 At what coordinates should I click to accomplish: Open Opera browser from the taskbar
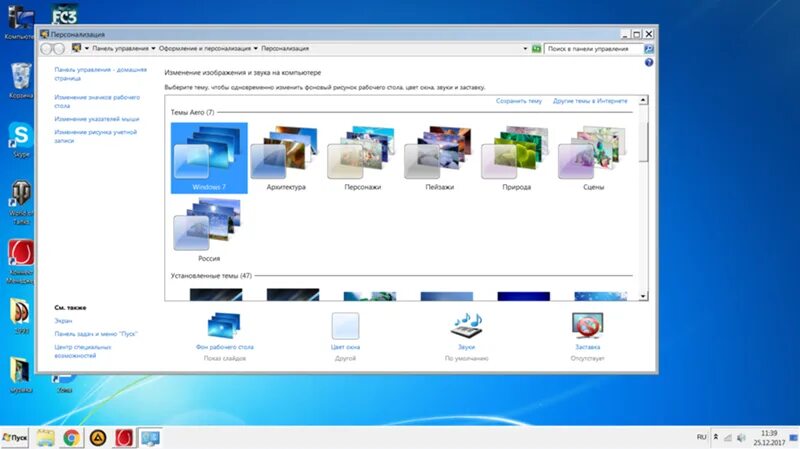click(x=124, y=438)
